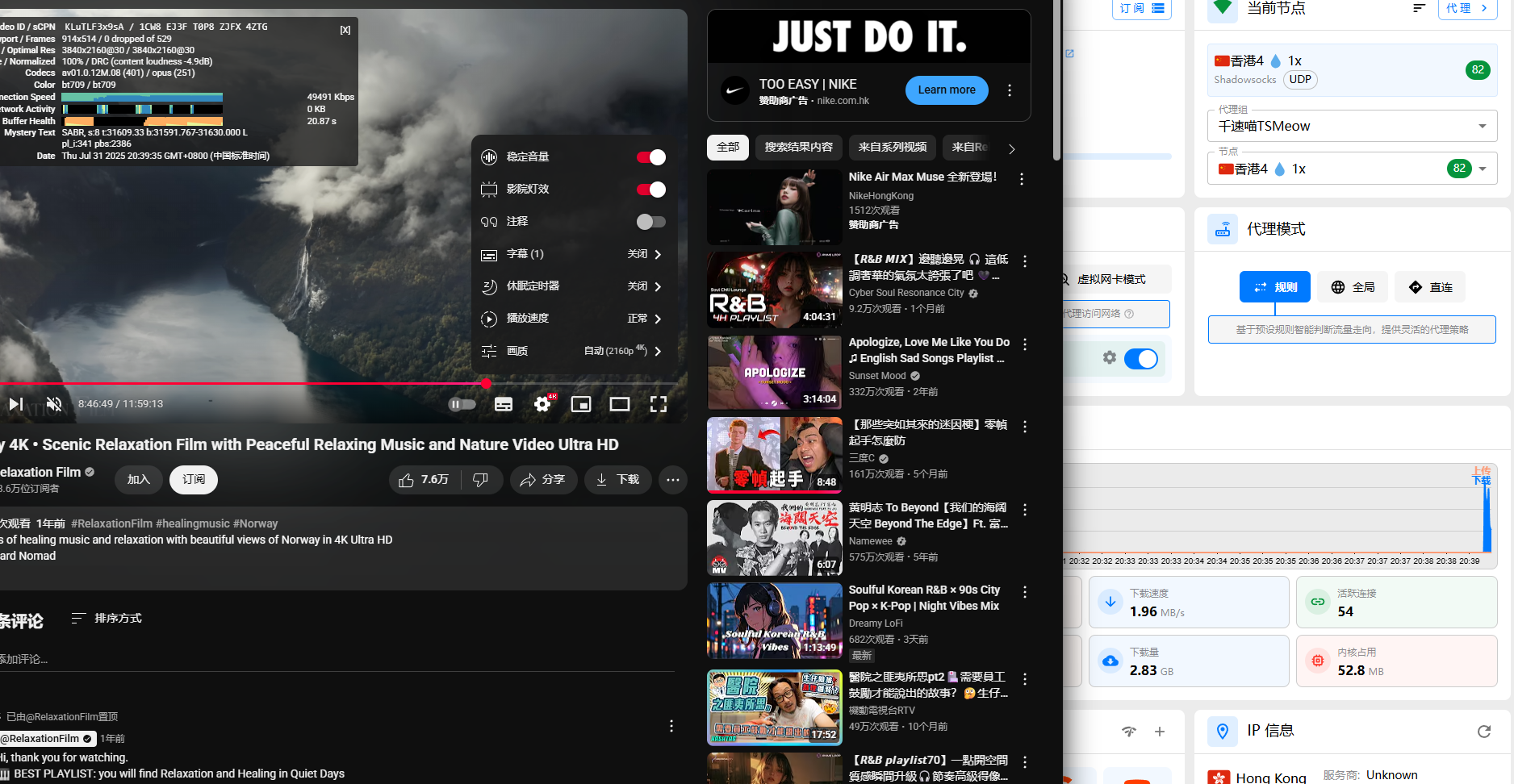Open settings gear beside the blue switch
1514x784 pixels.
point(1110,357)
